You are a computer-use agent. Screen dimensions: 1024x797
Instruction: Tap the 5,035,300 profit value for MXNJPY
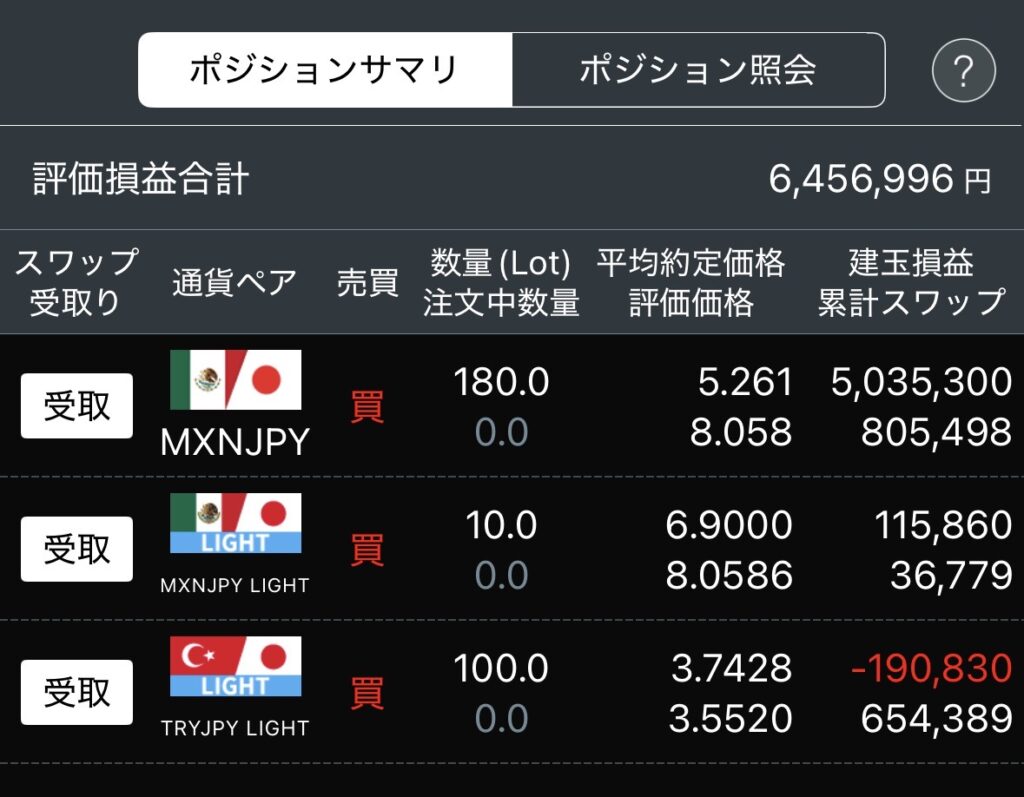[x=921, y=382]
